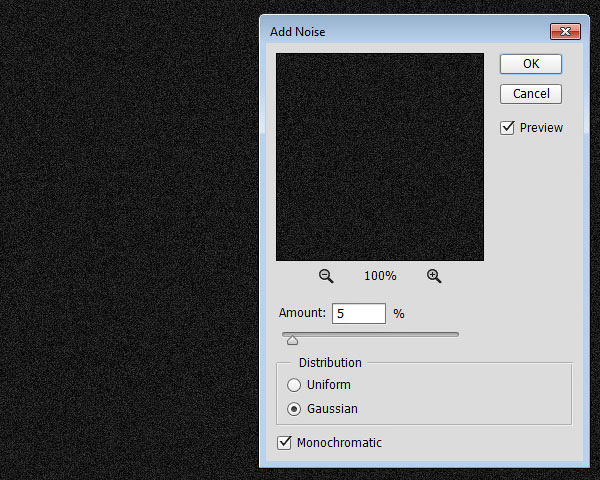Viewport: 600px width, 480px height.
Task: Click the 100% zoom level text
Action: coord(380,276)
